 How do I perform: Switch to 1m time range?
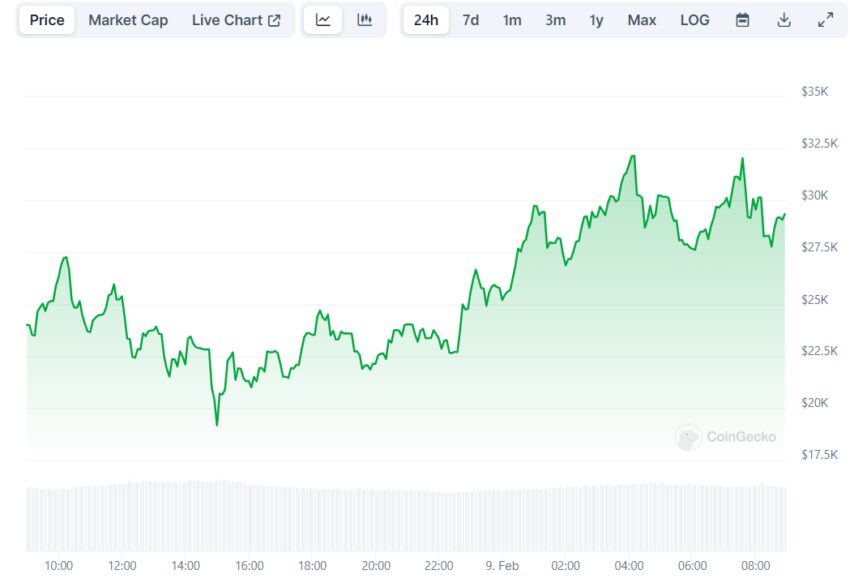click(512, 20)
